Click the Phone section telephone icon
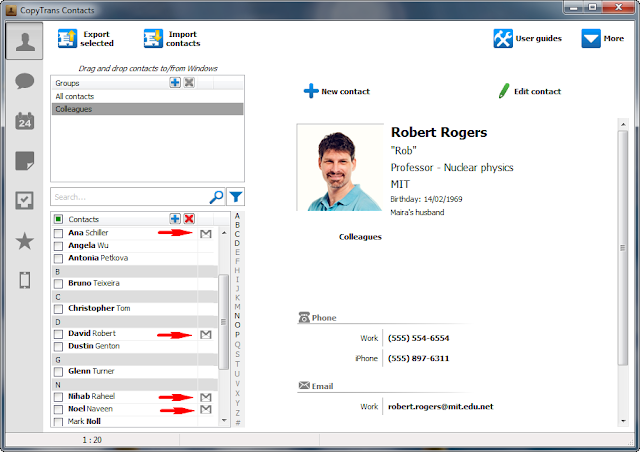The image size is (640, 452). 304,317
